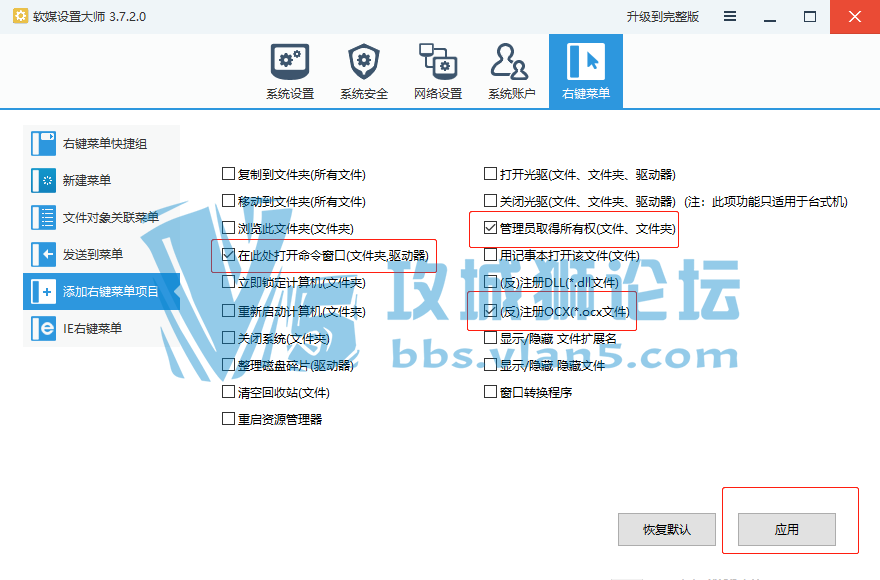This screenshot has width=880, height=580.
Task: Select 添加右键菜单项目 in sidebar
Action: coord(102,291)
